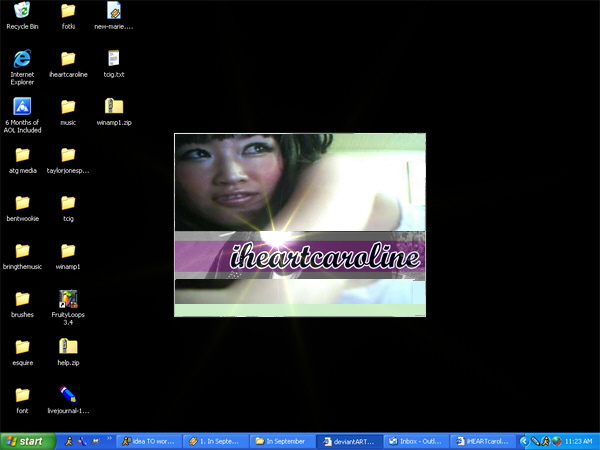
Task: Open the iheartcaroline folder
Action: tap(68, 60)
